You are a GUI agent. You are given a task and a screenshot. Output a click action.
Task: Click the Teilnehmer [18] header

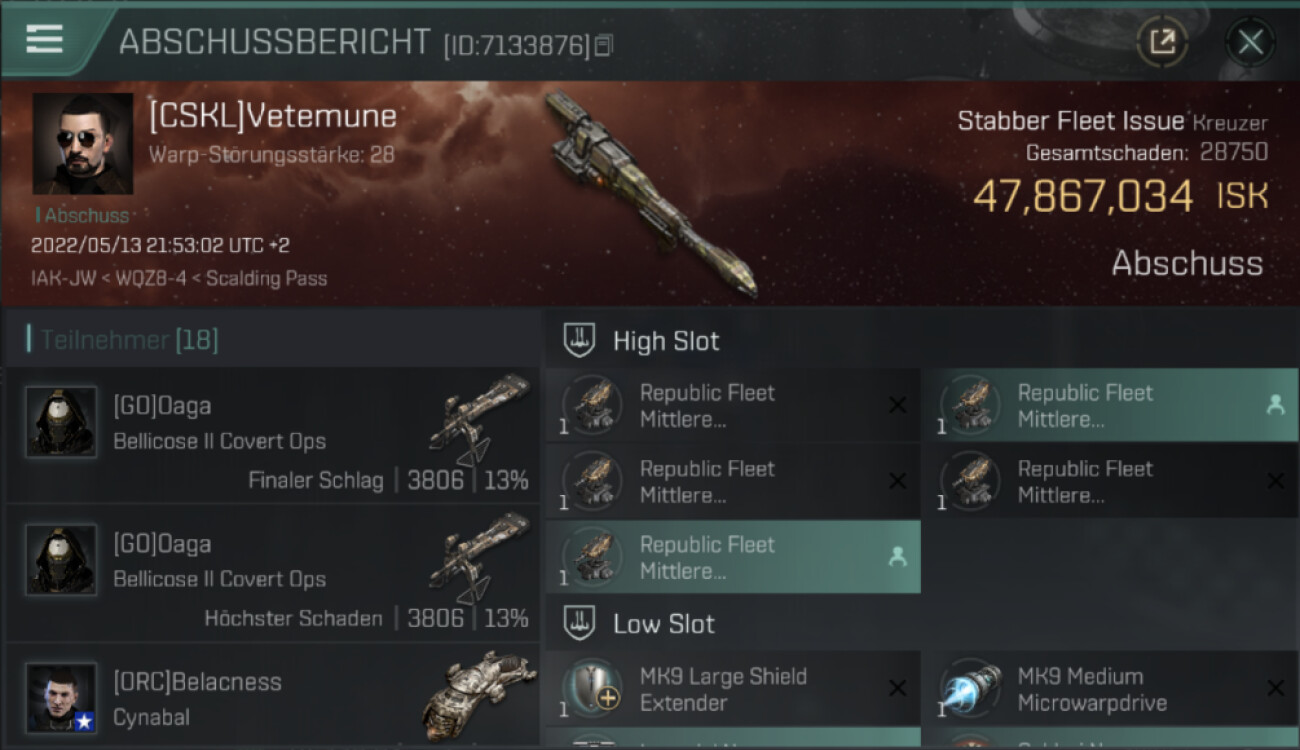(x=129, y=340)
